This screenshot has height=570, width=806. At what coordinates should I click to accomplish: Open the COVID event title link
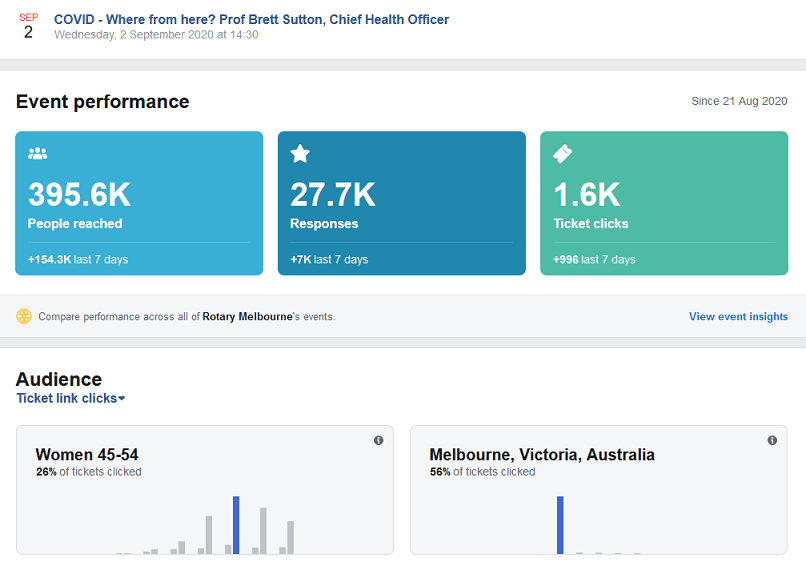(x=251, y=19)
